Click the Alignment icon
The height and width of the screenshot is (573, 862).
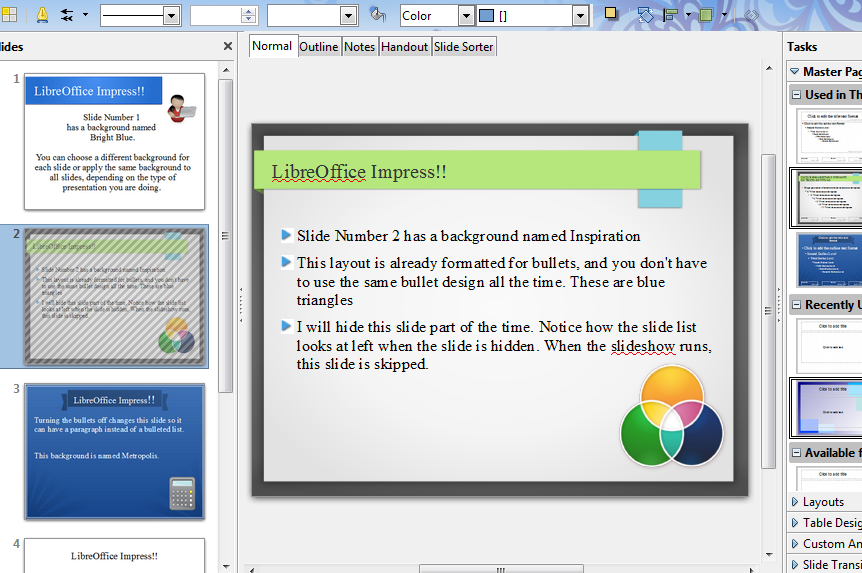671,15
